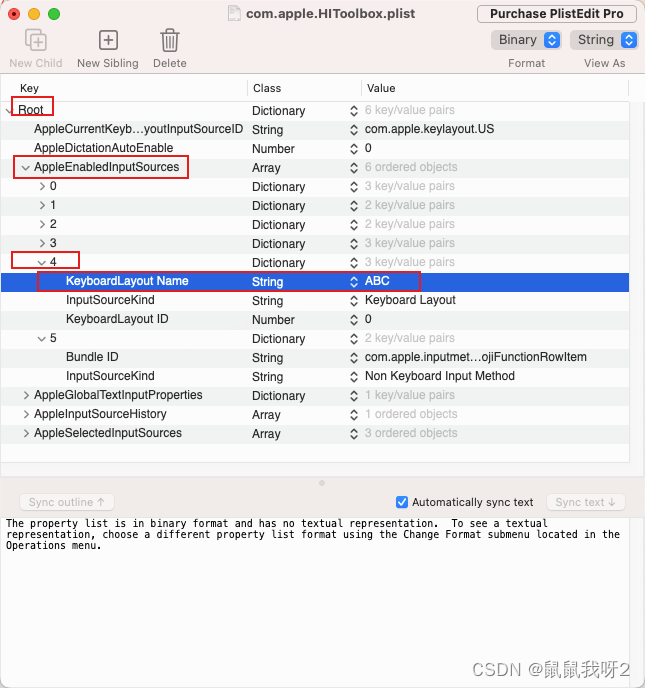
Task: Open class stepper for KeyboardLayout ID row
Action: (354, 319)
